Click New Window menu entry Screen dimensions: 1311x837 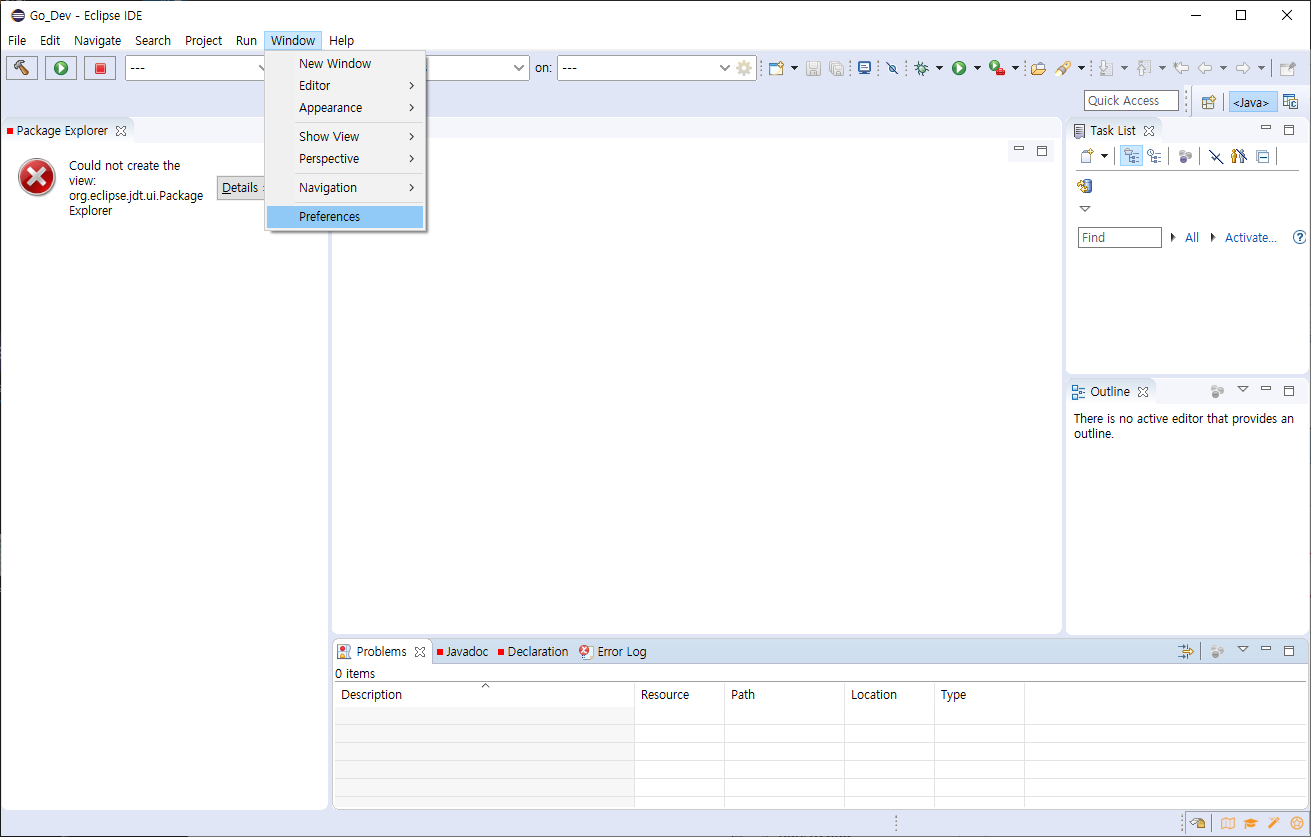click(345, 64)
